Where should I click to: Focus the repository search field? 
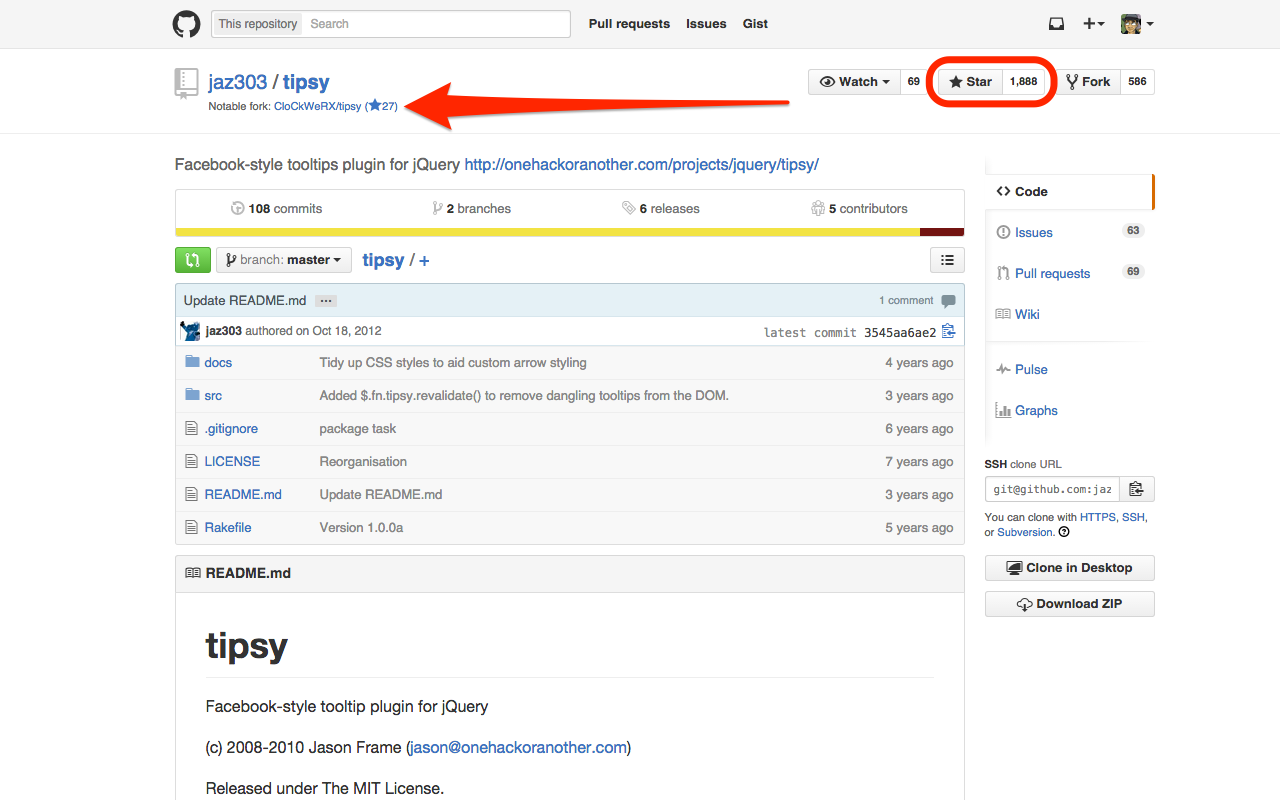(x=435, y=24)
